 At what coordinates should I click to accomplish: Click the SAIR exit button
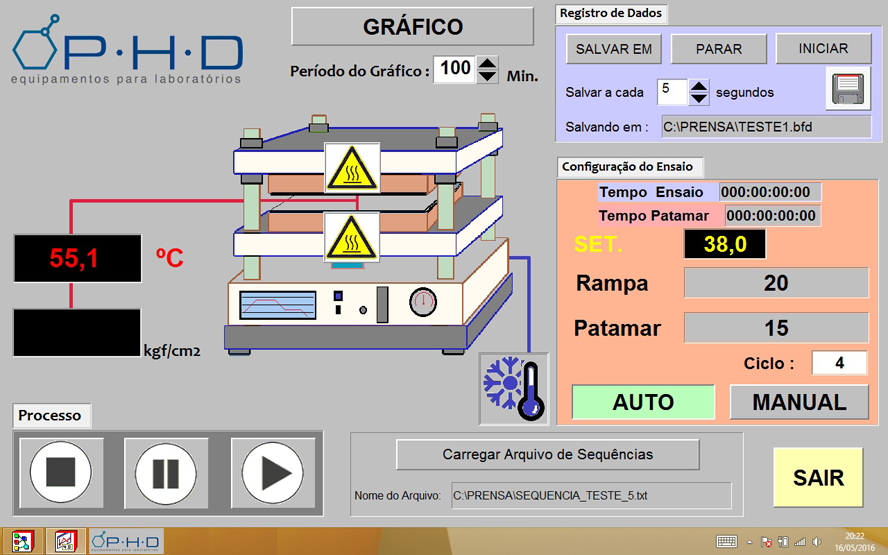pyautogui.click(x=818, y=478)
